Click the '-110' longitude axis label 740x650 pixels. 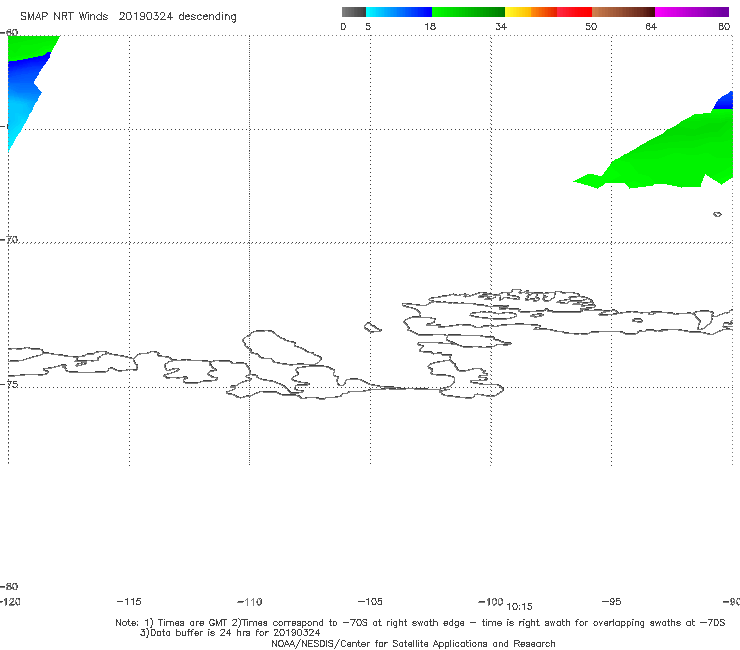tap(250, 602)
